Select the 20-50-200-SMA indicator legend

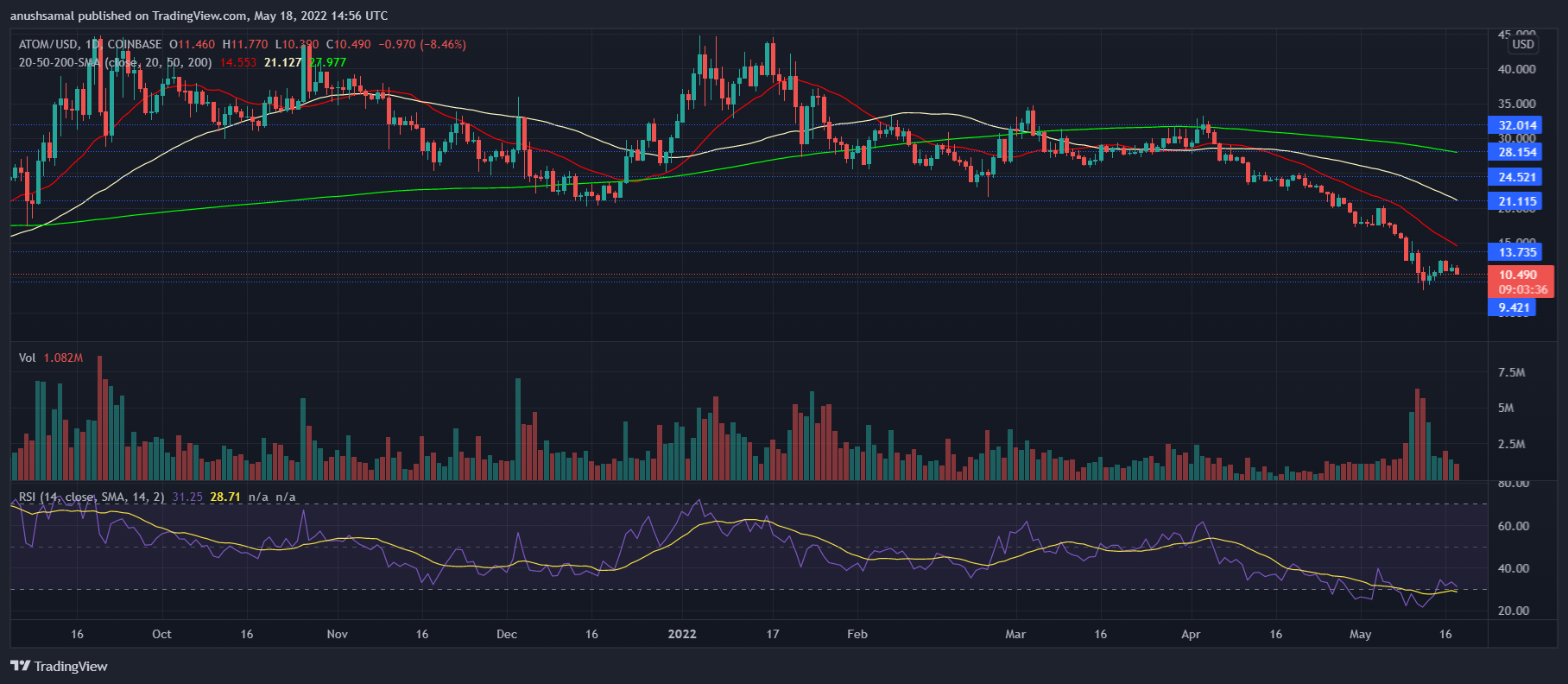pos(116,62)
